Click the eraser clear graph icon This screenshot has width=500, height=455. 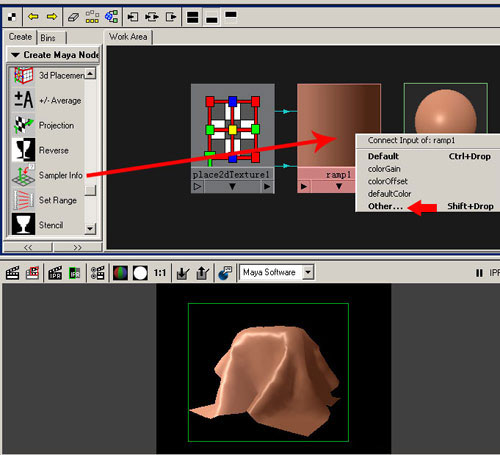pyautogui.click(x=73, y=17)
